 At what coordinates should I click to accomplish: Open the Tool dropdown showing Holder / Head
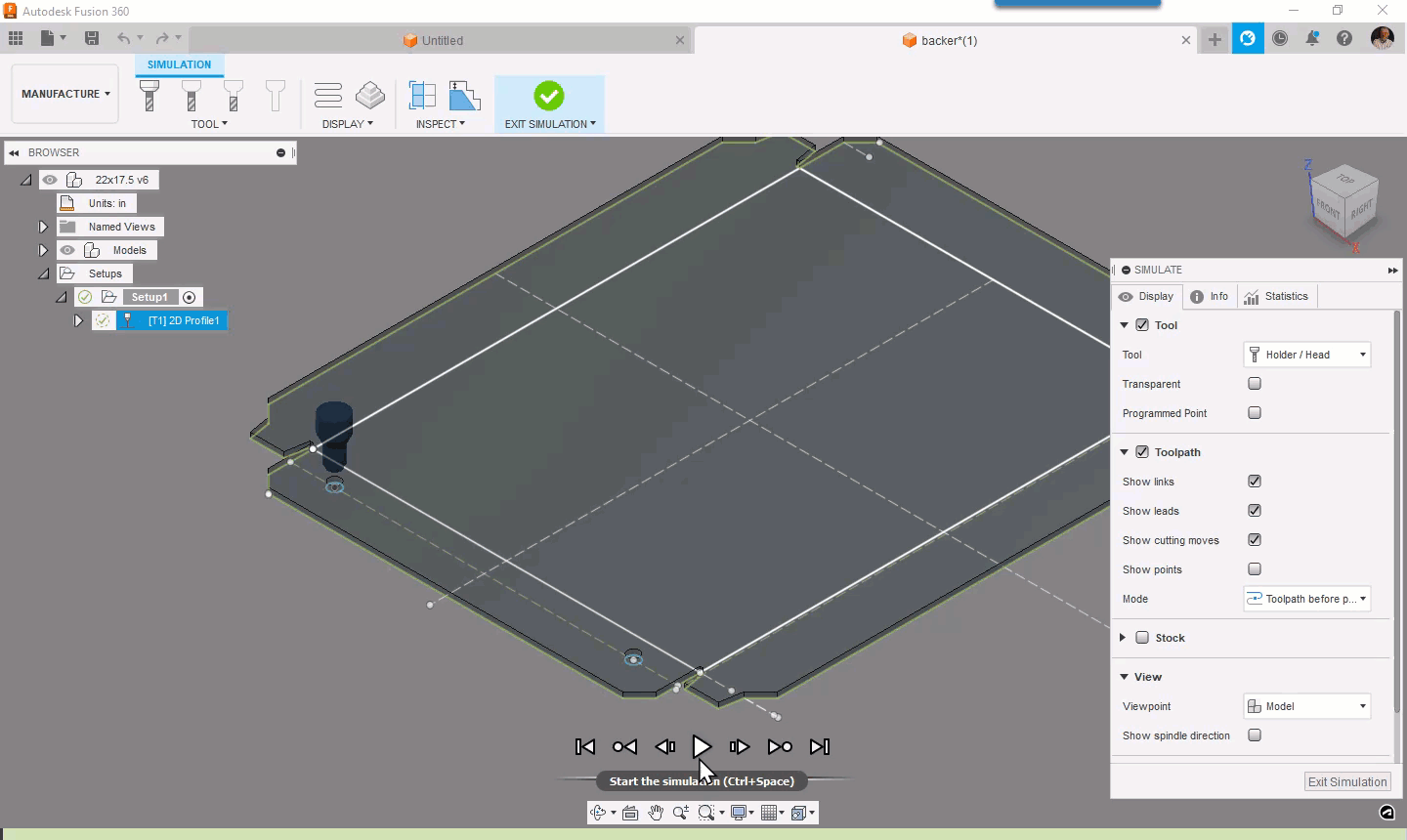pyautogui.click(x=1307, y=355)
